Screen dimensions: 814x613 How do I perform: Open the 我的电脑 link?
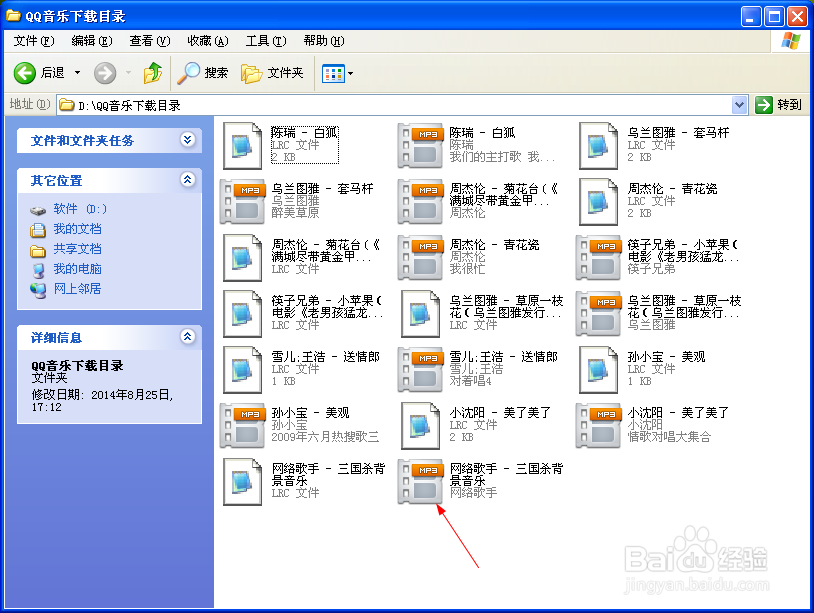tap(77, 269)
